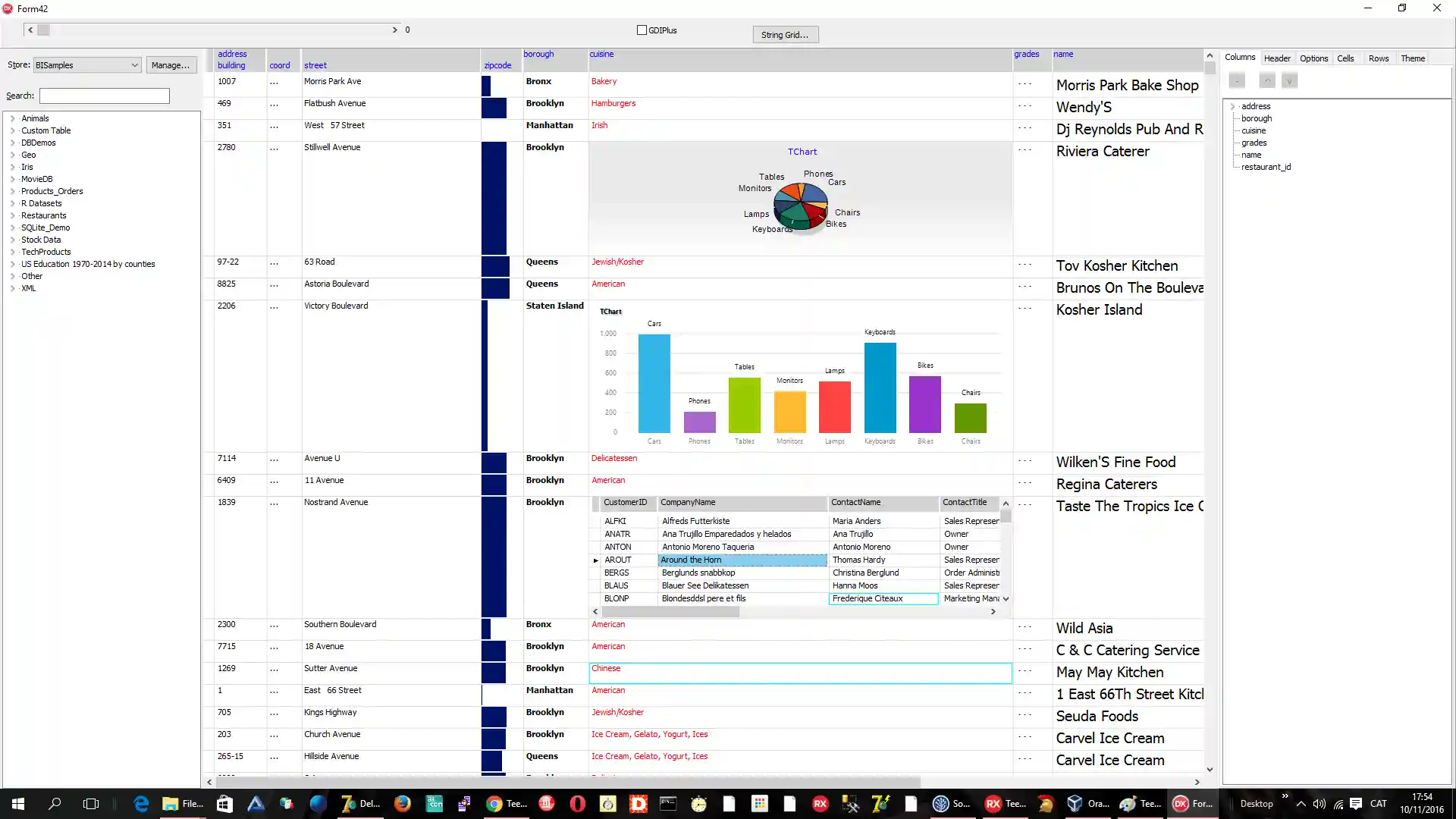Click the String Grid... button
This screenshot has width=1456, height=819.
coord(785,35)
